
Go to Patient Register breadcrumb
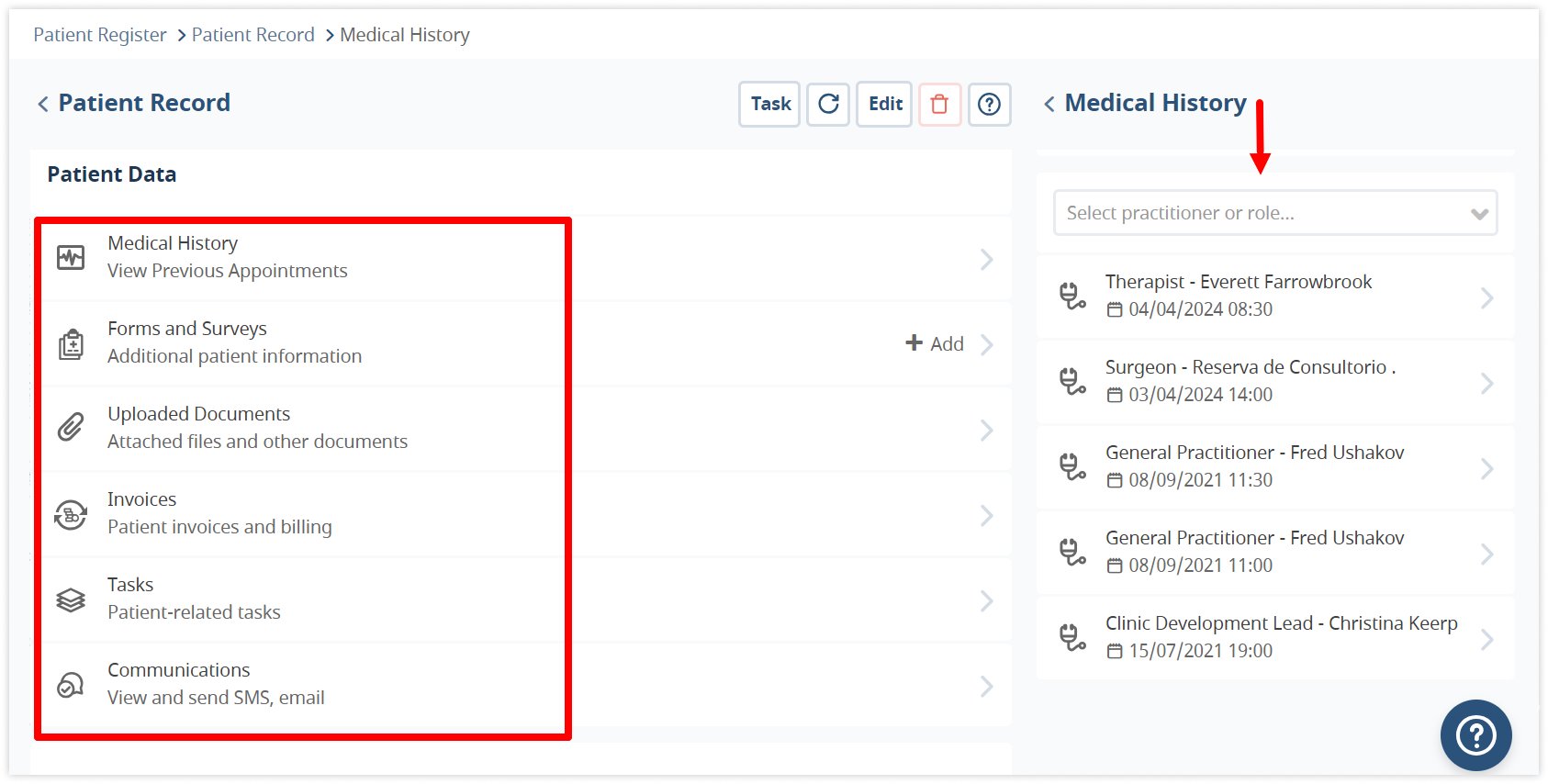pos(100,35)
